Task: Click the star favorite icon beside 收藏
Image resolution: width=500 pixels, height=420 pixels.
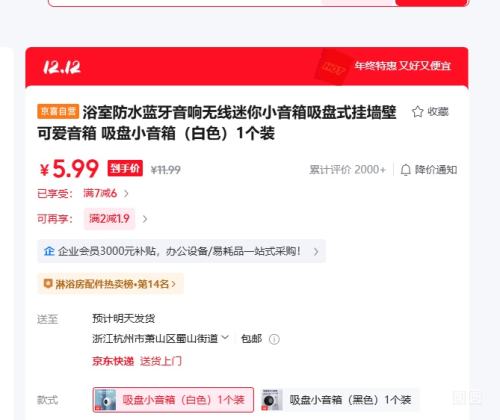Action: [417, 112]
